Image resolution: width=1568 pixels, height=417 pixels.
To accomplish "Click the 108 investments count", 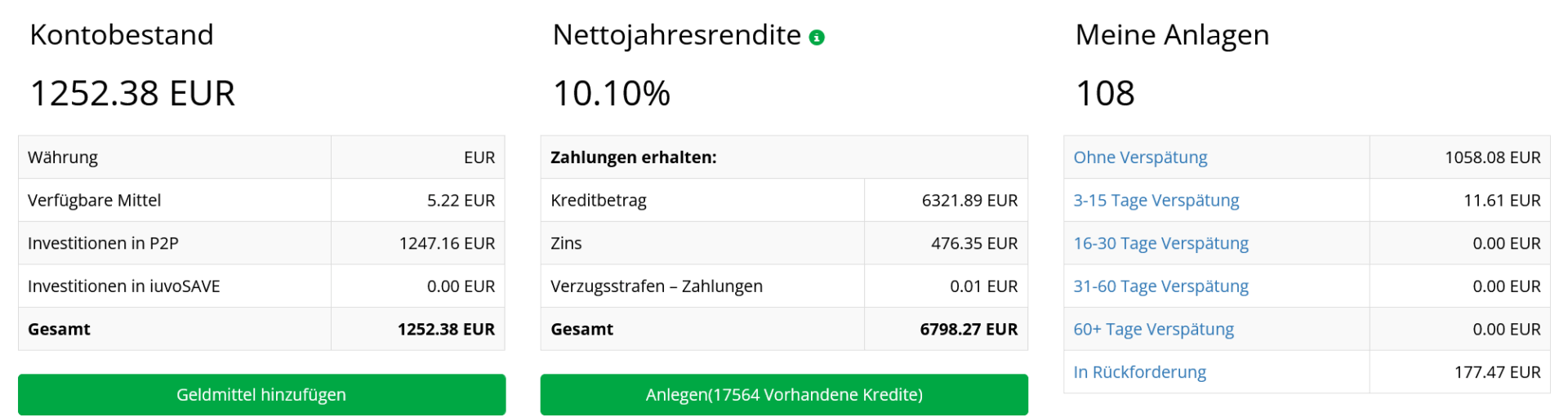I will point(1105,93).
